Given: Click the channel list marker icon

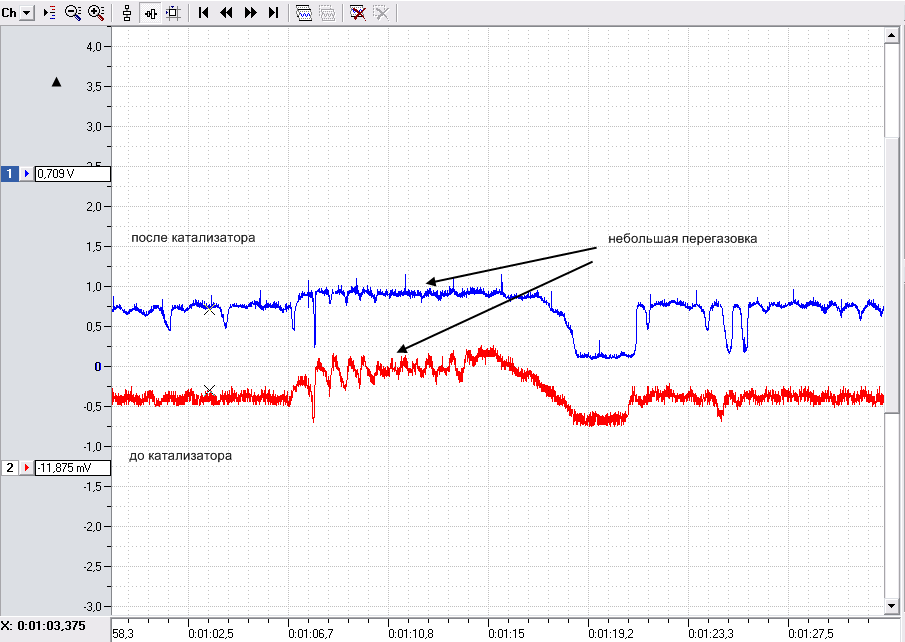Looking at the screenshot, I should click(50, 13).
